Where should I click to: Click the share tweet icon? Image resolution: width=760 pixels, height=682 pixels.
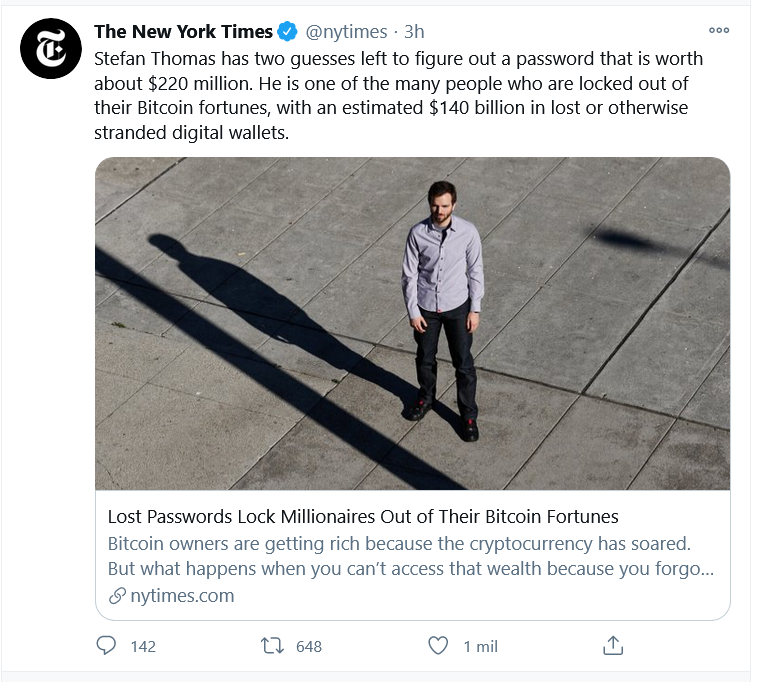[x=614, y=646]
